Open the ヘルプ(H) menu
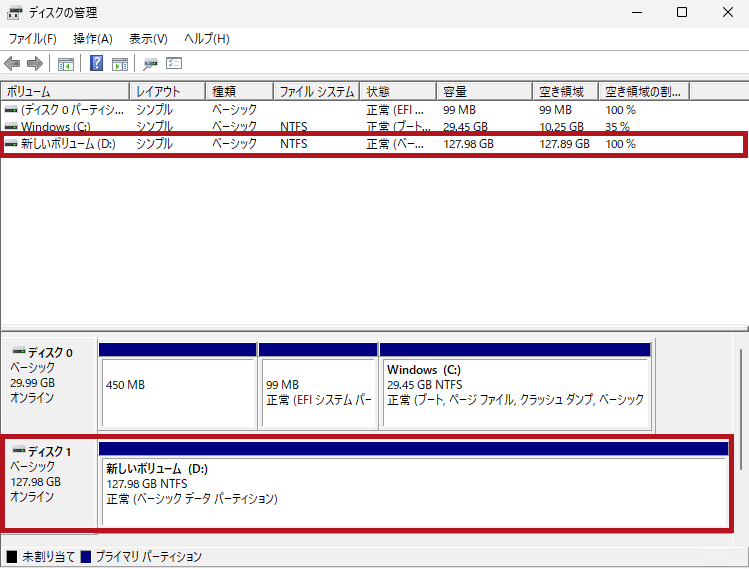 click(206, 39)
